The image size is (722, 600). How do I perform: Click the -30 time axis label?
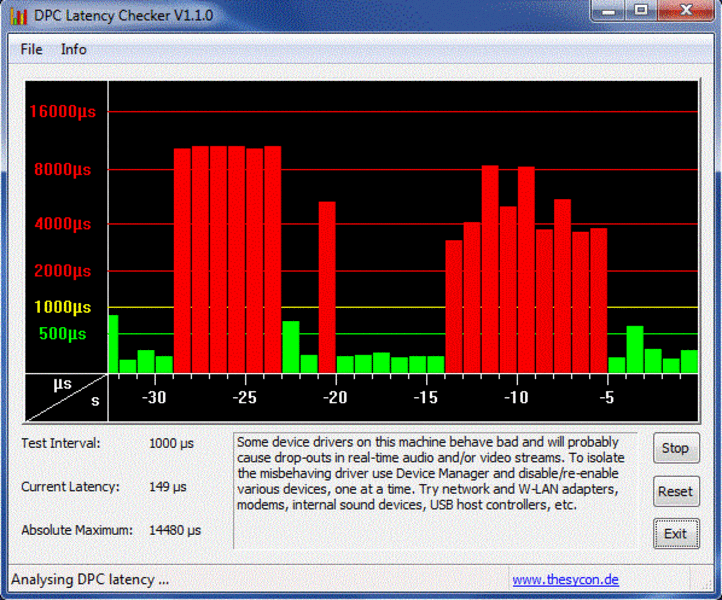tap(154, 397)
